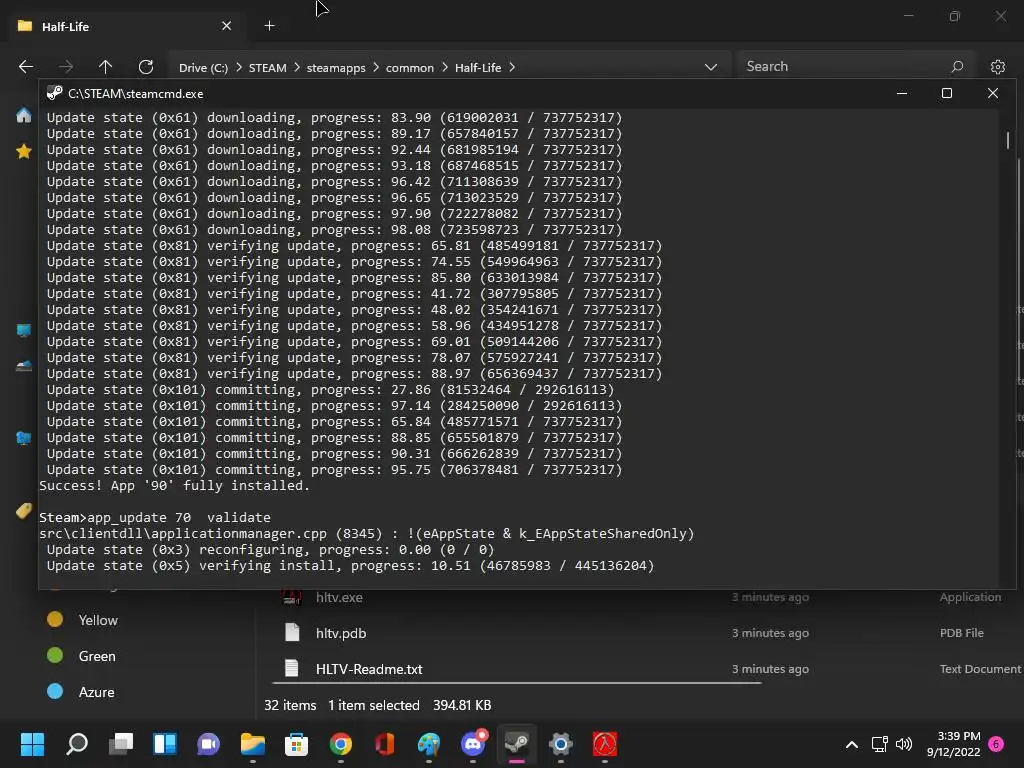The height and width of the screenshot is (768, 1024).
Task: Click the green color dot
Action: [x=55, y=655]
